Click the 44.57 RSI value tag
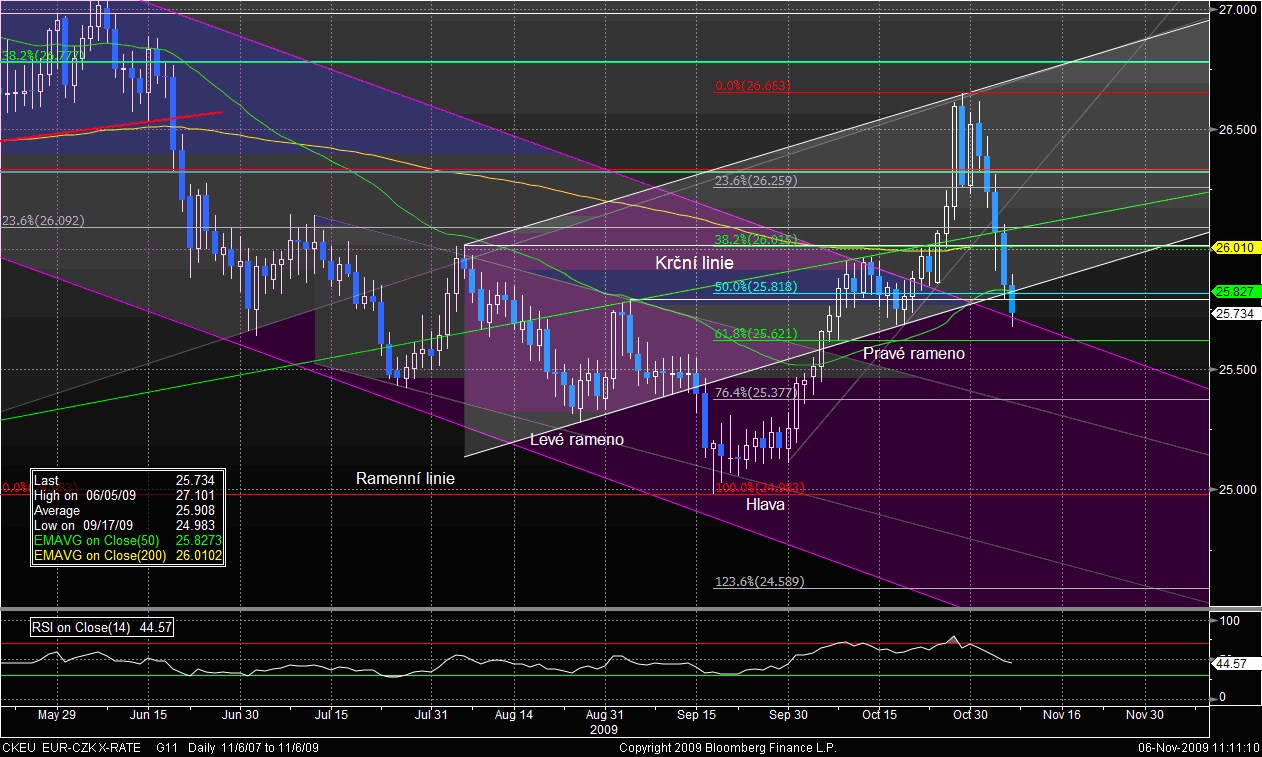The image size is (1262, 757). pyautogui.click(x=1231, y=663)
